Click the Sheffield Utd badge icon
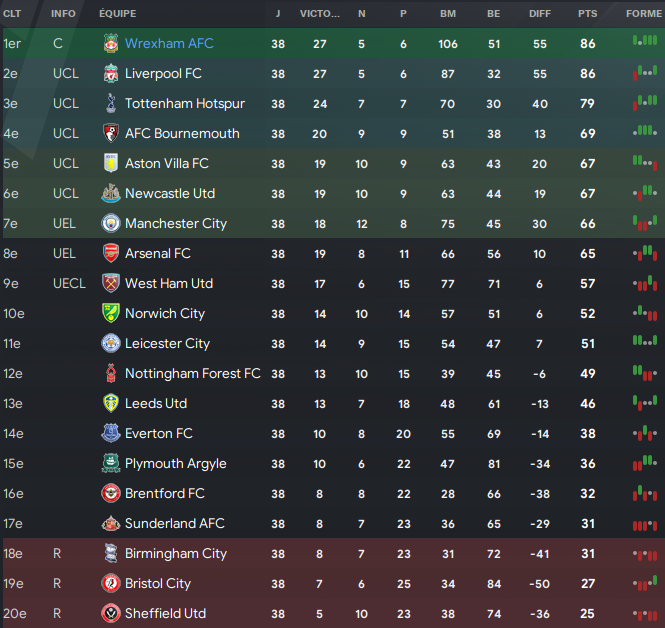The width and height of the screenshot is (665, 628). pyautogui.click(x=111, y=614)
